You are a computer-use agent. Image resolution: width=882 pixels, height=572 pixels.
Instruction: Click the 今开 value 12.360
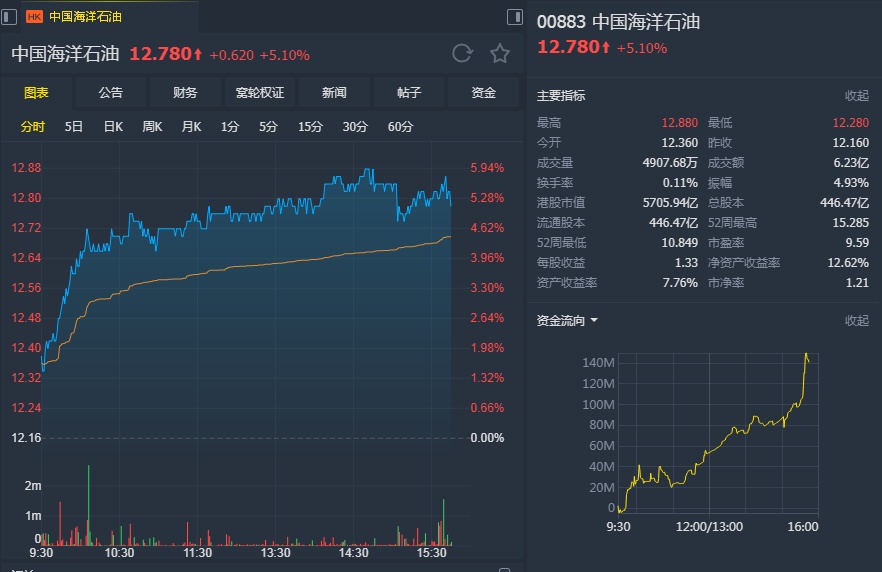coord(680,142)
